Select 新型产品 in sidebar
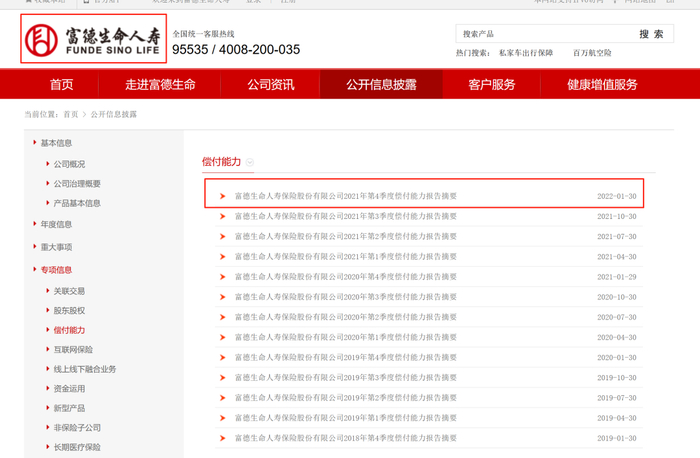The height and width of the screenshot is (458, 700). point(69,408)
